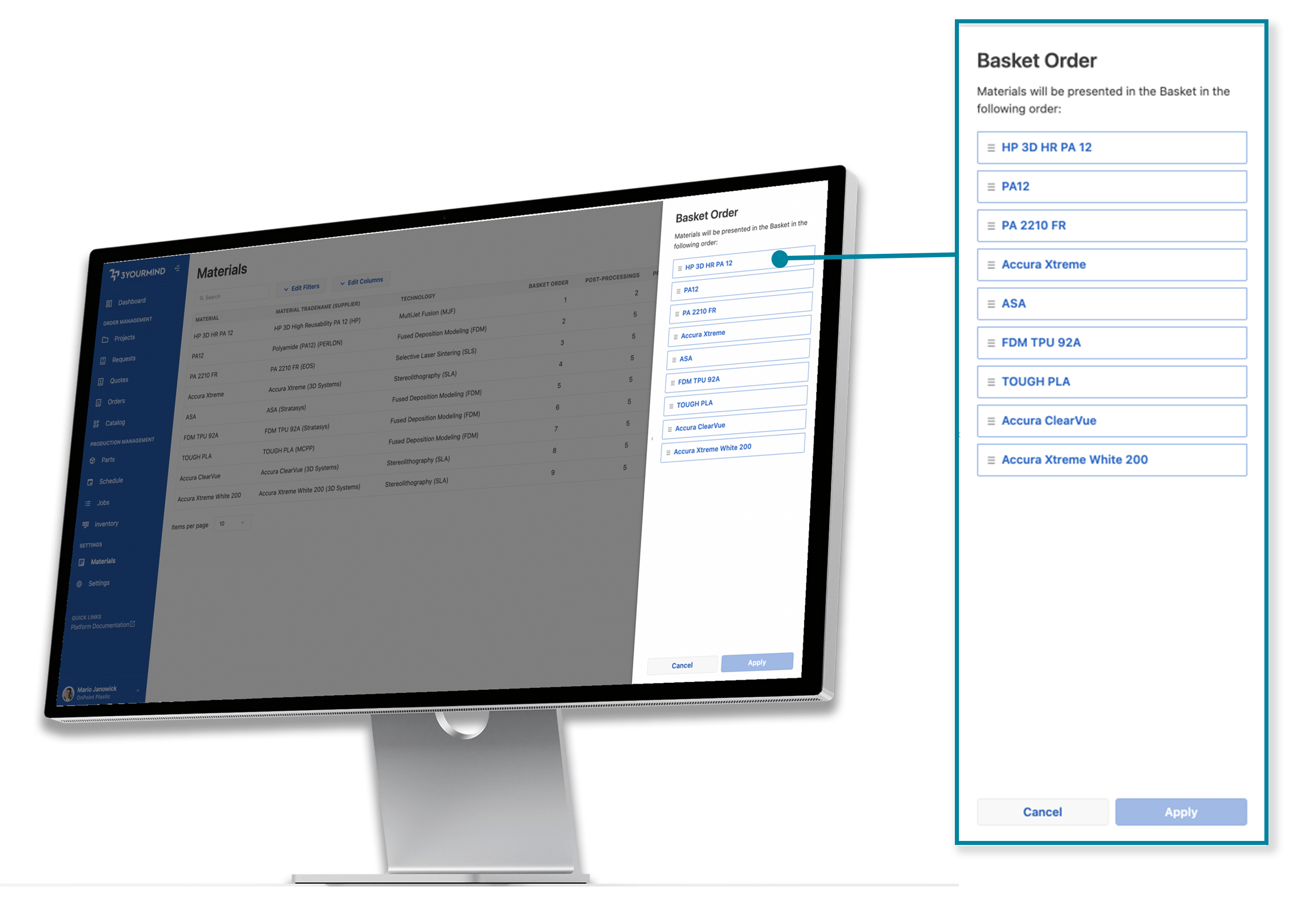1311x924 pixels.
Task: Click the Quotes icon in the sidebar
Action: [x=100, y=382]
